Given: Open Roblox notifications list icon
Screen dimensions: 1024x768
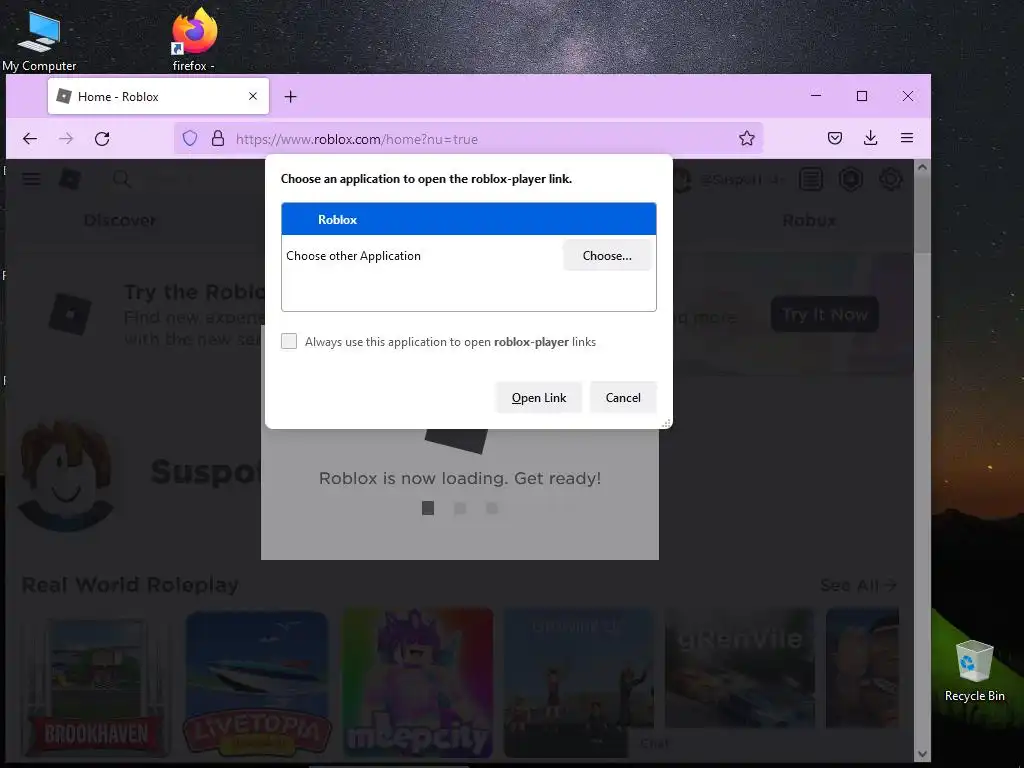Looking at the screenshot, I should (810, 179).
